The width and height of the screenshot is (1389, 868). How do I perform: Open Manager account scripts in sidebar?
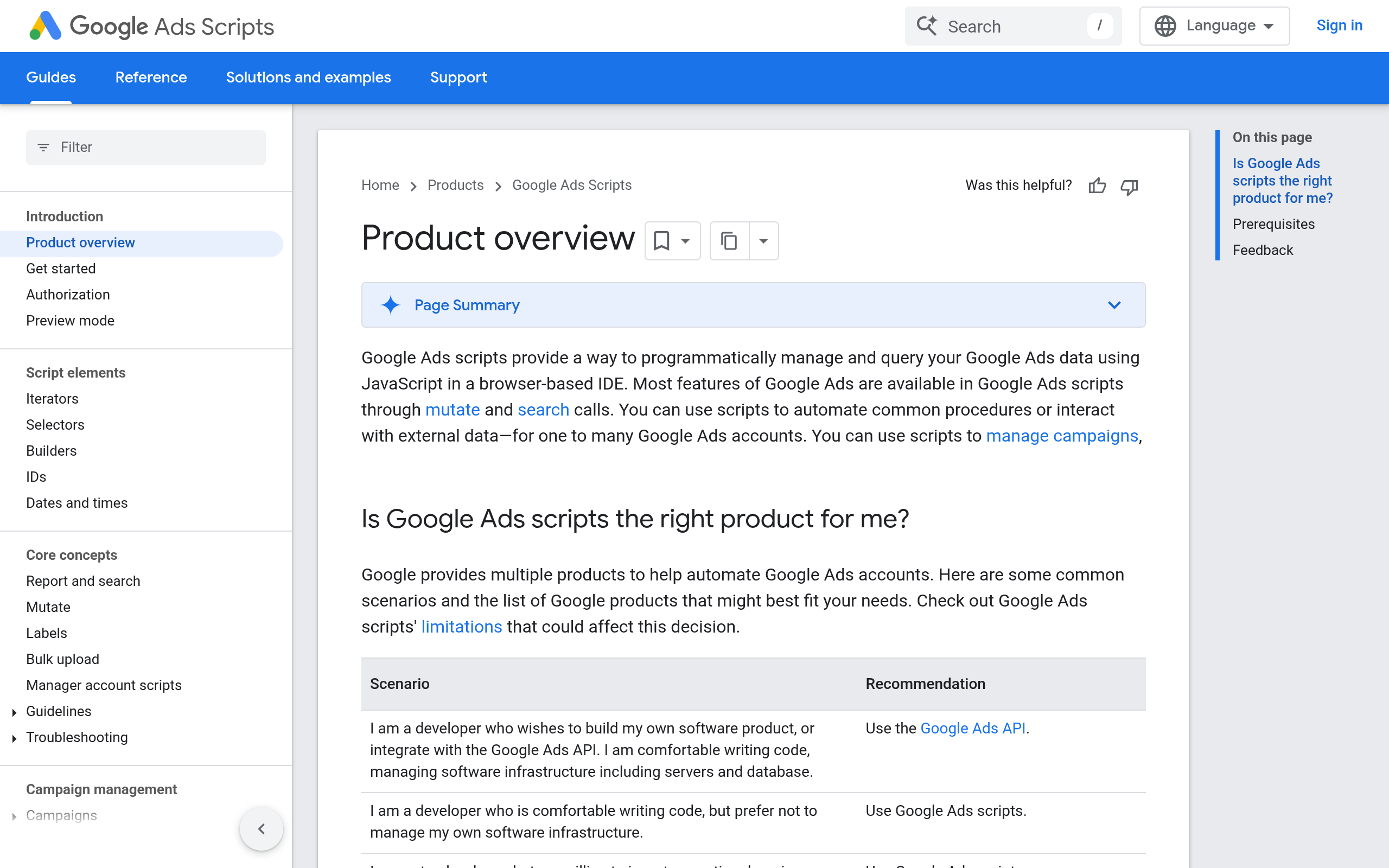[x=104, y=685]
